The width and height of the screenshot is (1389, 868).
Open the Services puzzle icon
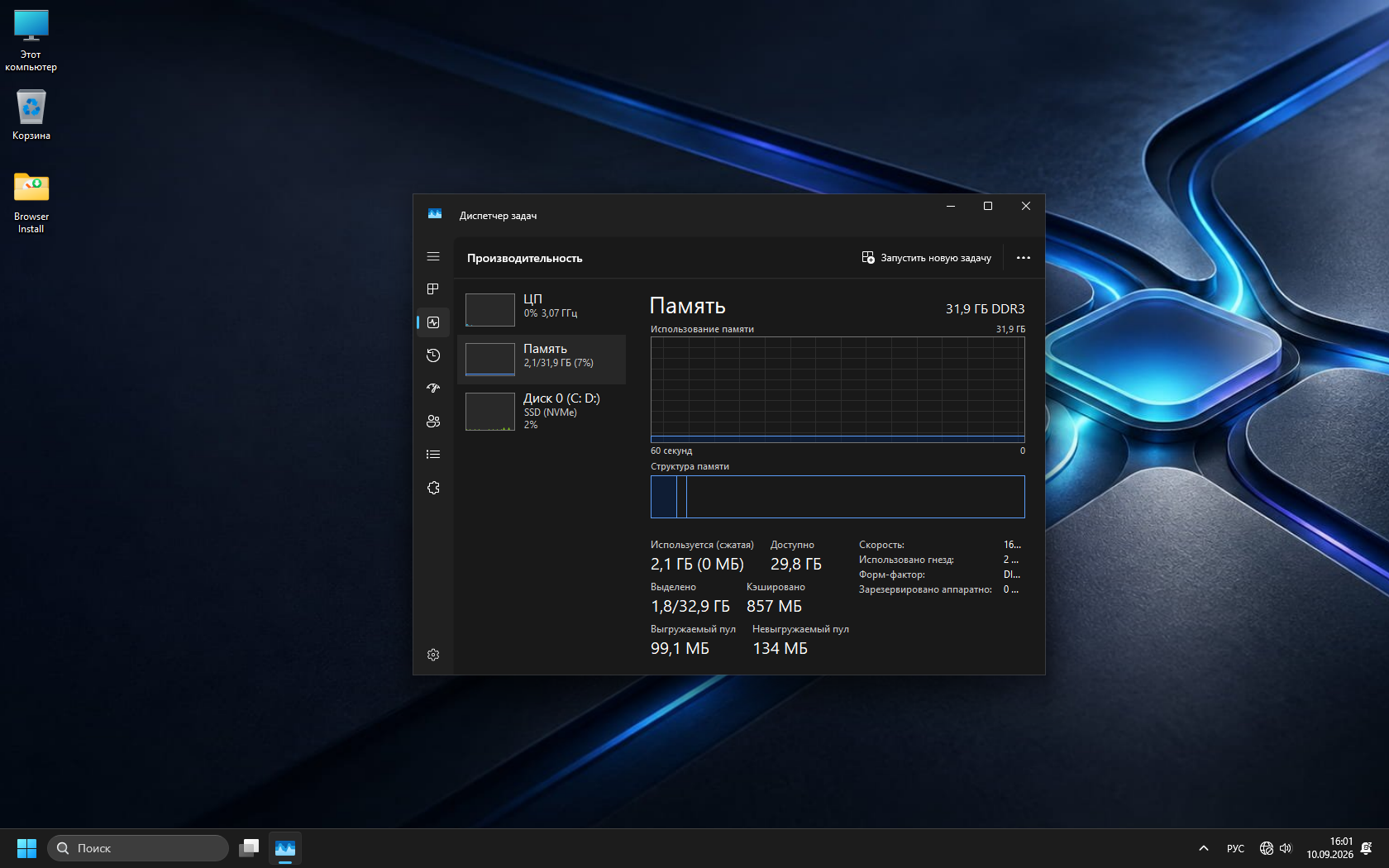point(433,488)
